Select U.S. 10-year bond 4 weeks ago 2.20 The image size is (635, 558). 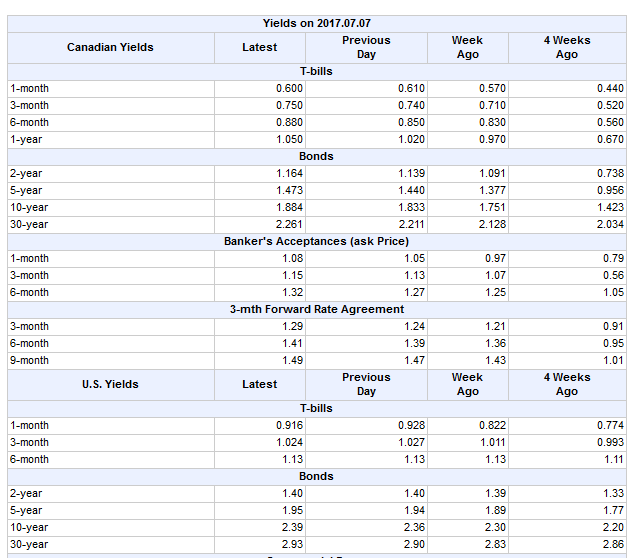[611, 527]
